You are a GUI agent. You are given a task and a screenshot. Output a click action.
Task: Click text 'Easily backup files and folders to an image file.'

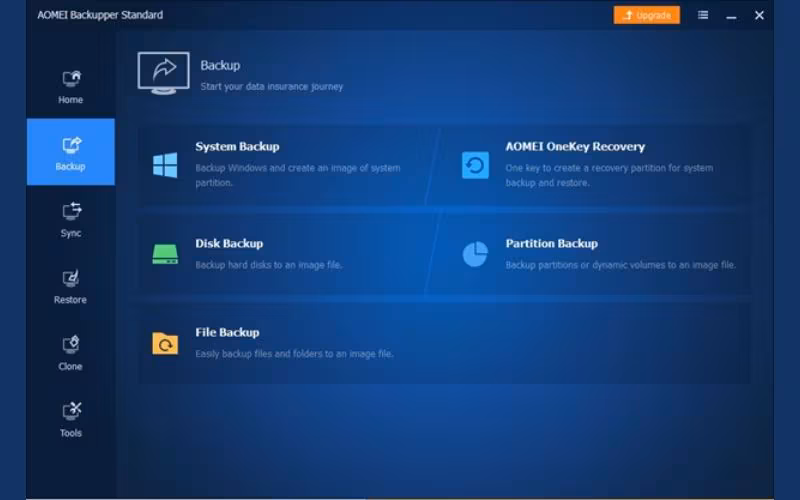pos(294,354)
